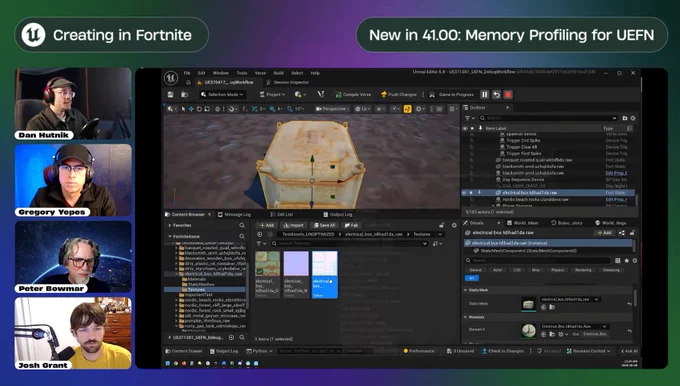Viewport: 680px width, 386px height.
Task: Click the Verse V icon in toolbar
Action: tap(321, 94)
